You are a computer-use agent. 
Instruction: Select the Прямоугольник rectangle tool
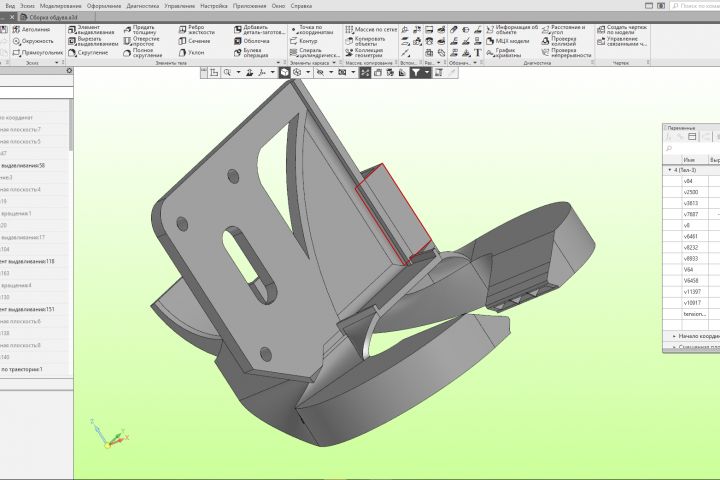38,53
